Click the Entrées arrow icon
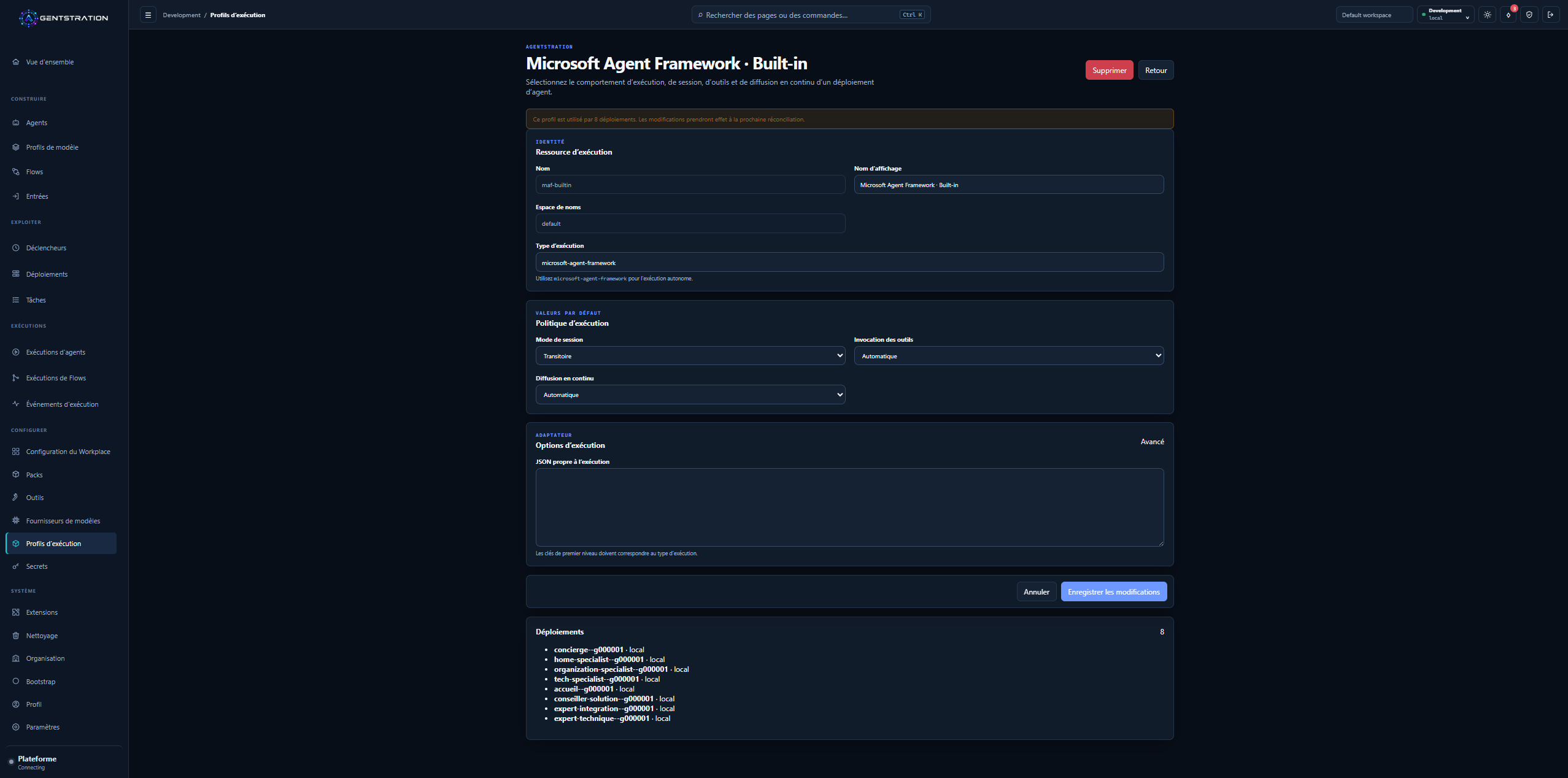The height and width of the screenshot is (778, 1568). point(16,196)
